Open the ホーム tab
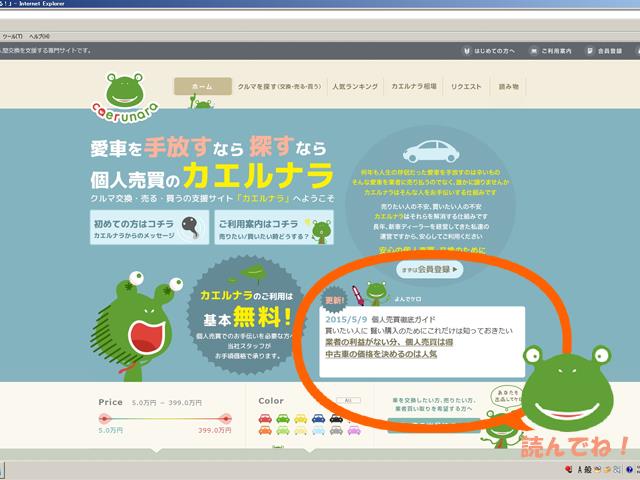The width and height of the screenshot is (640, 480). (202, 87)
